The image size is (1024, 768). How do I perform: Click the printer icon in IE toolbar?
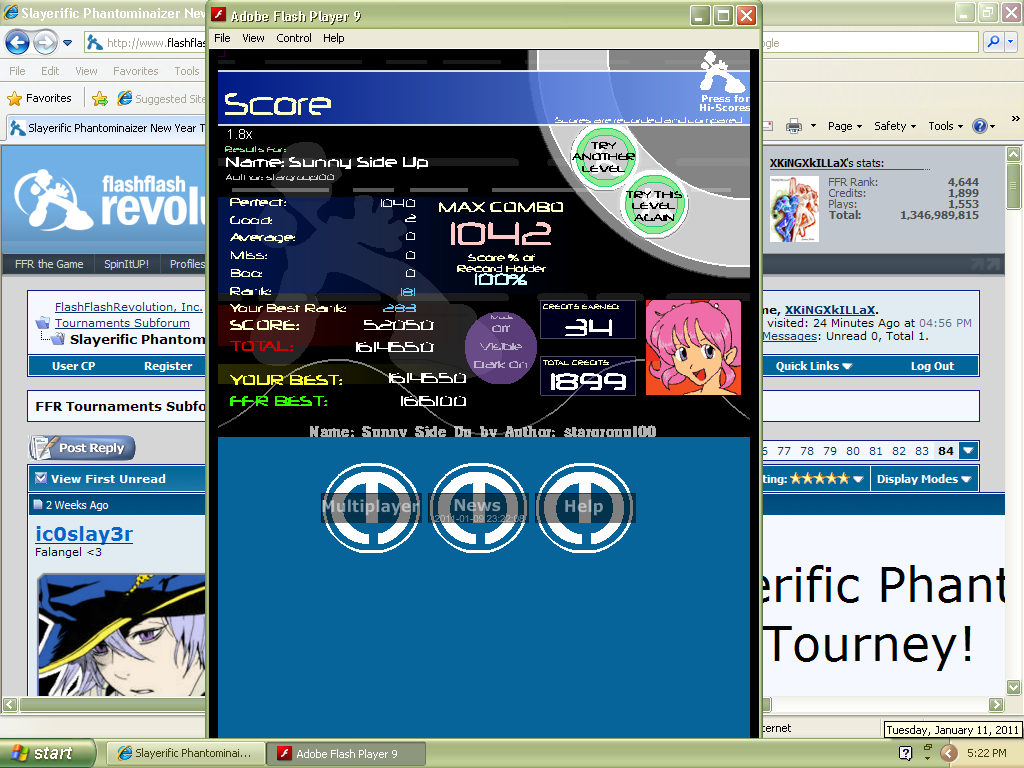(x=794, y=126)
